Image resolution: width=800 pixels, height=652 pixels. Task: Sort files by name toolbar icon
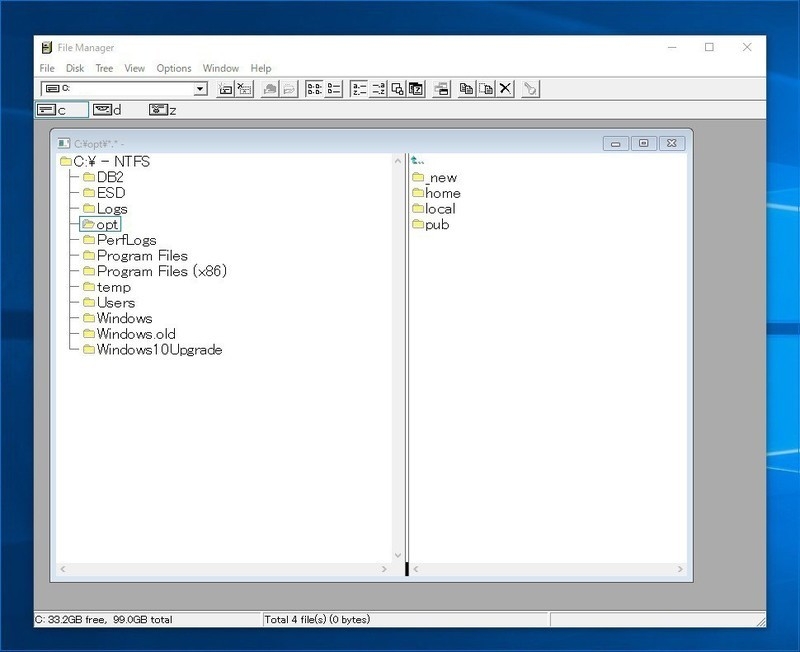[359, 89]
